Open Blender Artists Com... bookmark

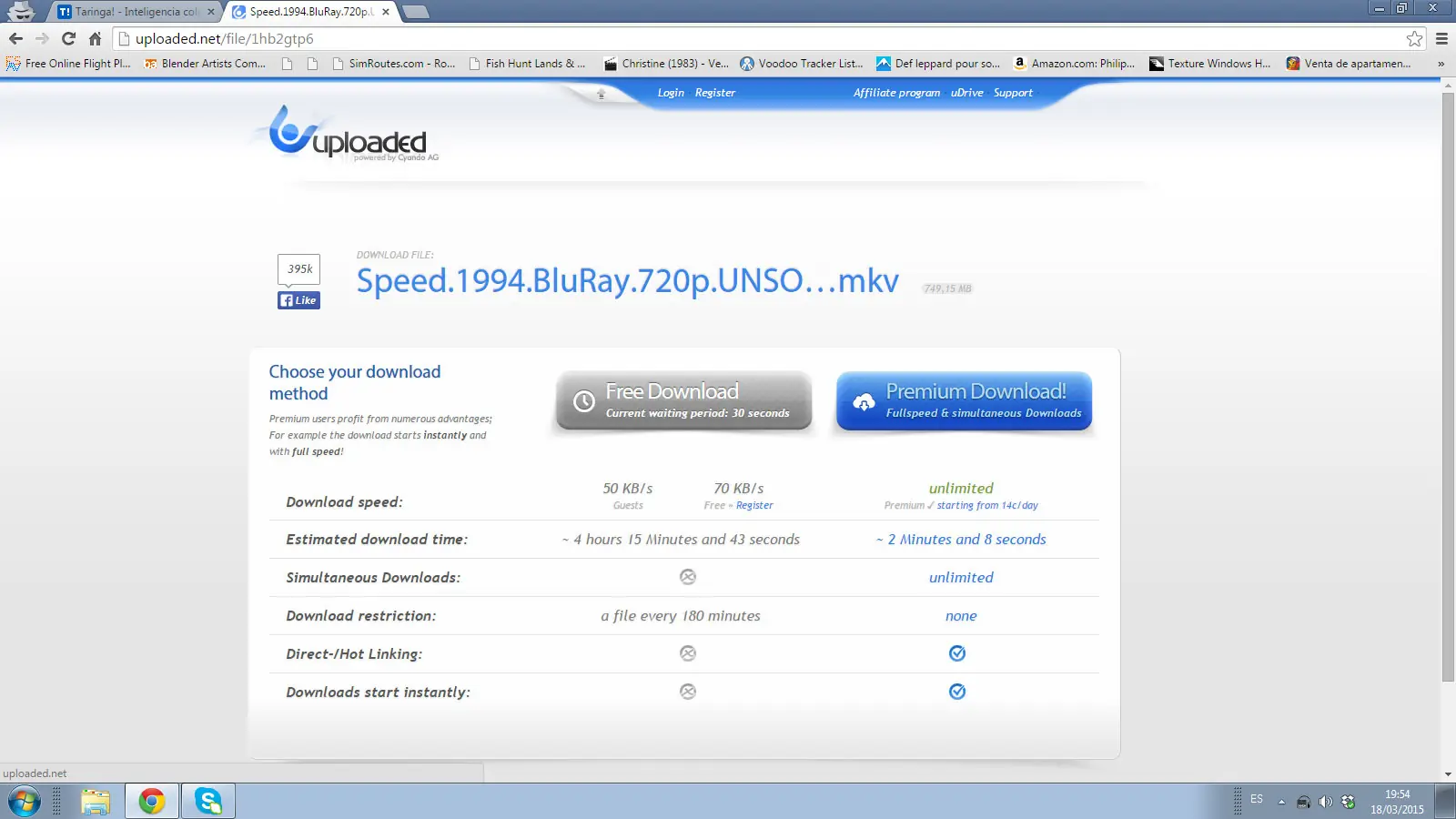205,64
